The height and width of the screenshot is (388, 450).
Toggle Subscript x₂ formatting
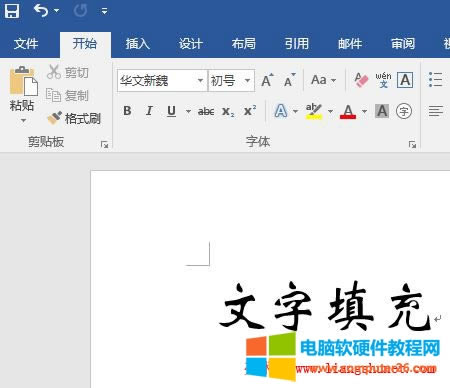tap(228, 111)
